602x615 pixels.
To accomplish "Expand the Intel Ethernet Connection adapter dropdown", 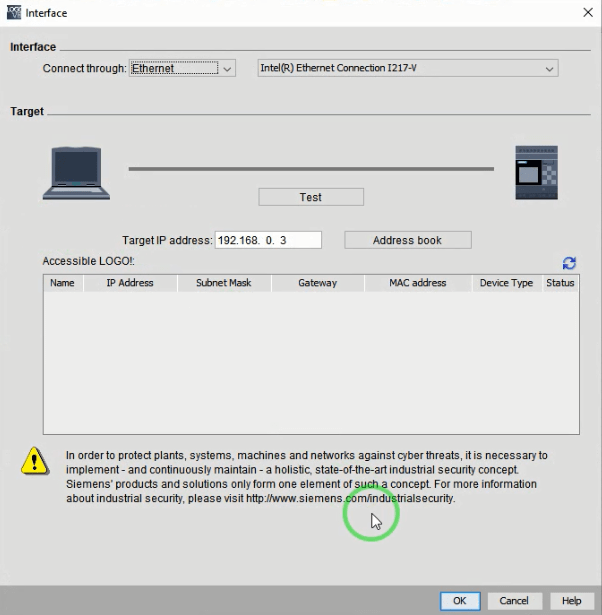I will pyautogui.click(x=407, y=69).
